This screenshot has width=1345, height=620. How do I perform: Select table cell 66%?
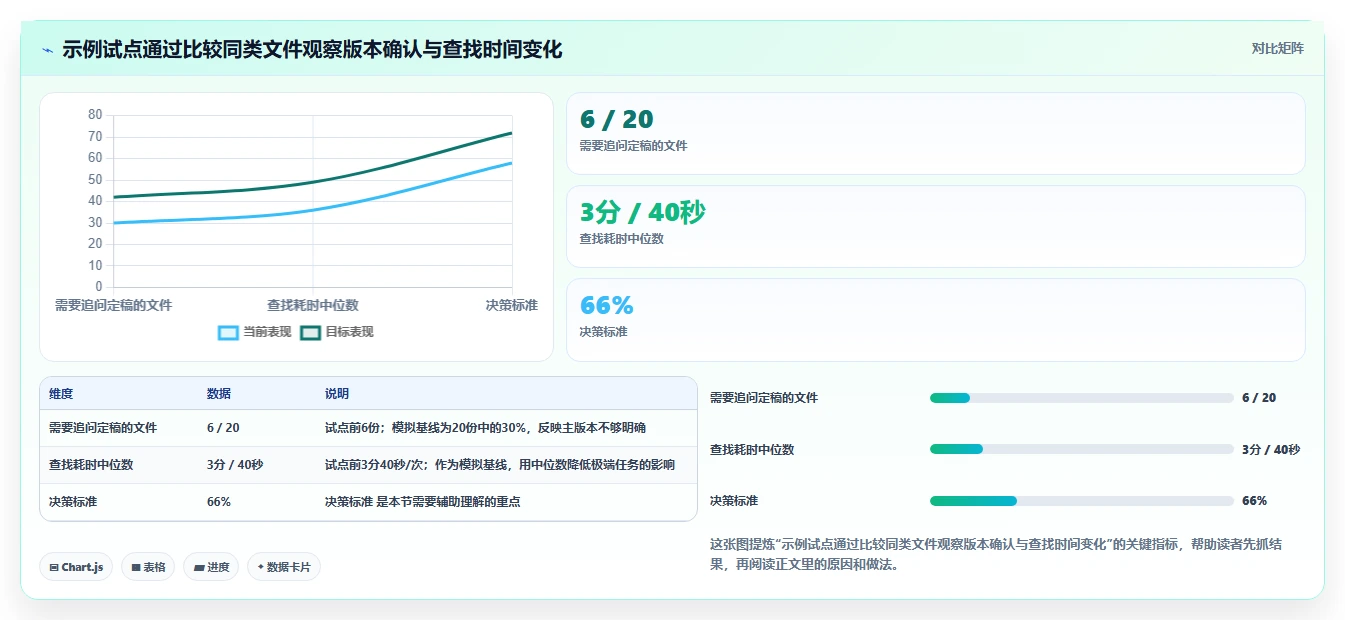pos(219,502)
